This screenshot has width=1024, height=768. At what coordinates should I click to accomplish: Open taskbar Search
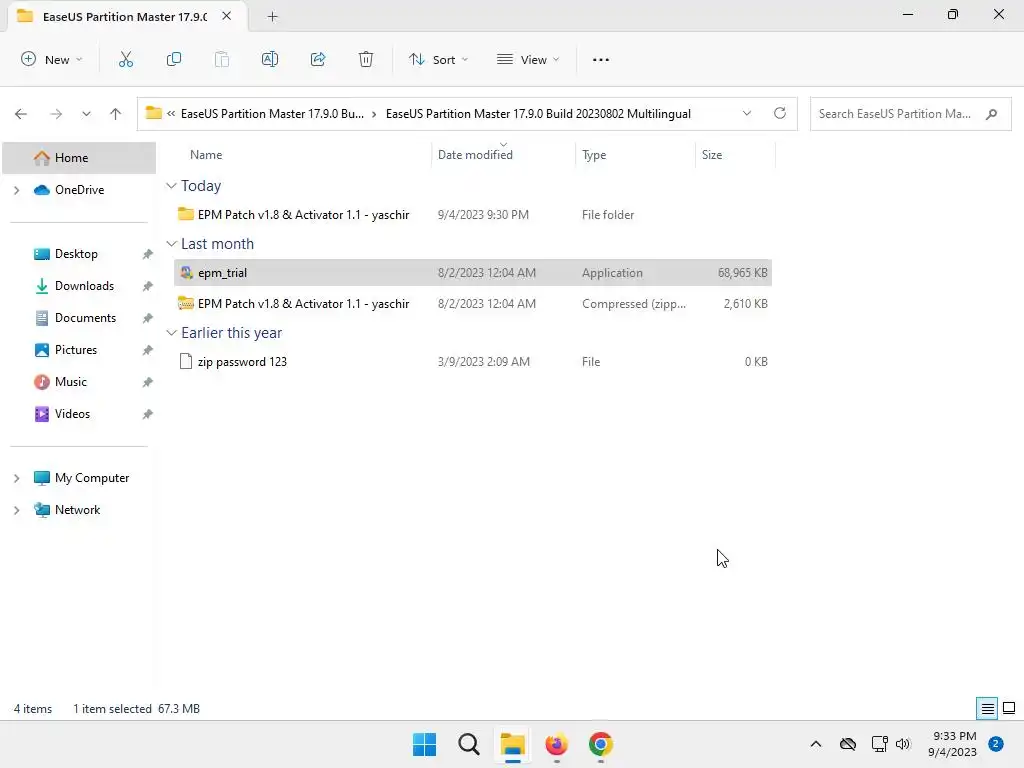[x=469, y=744]
